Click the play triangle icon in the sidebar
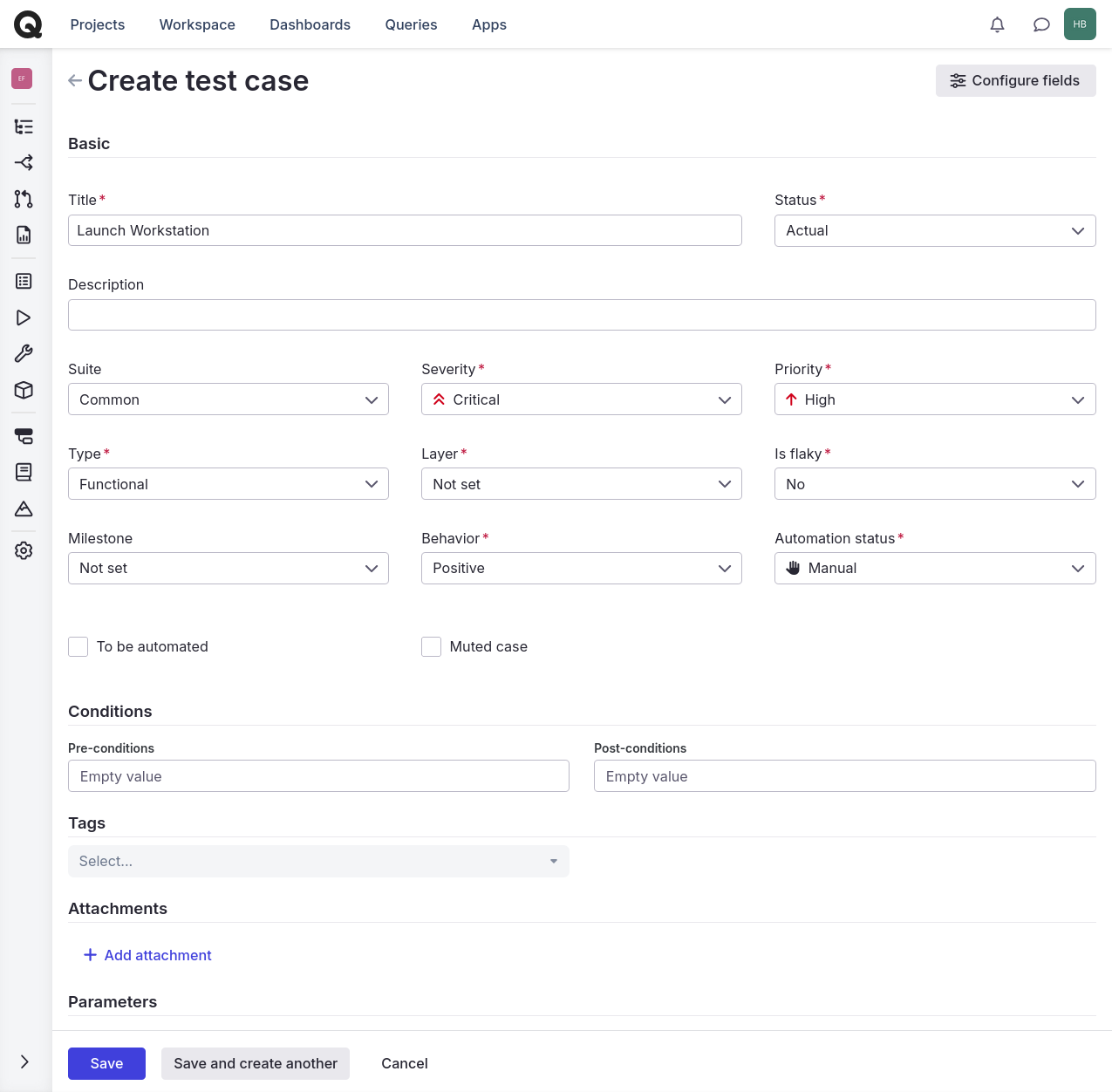1112x1092 pixels. (x=24, y=317)
